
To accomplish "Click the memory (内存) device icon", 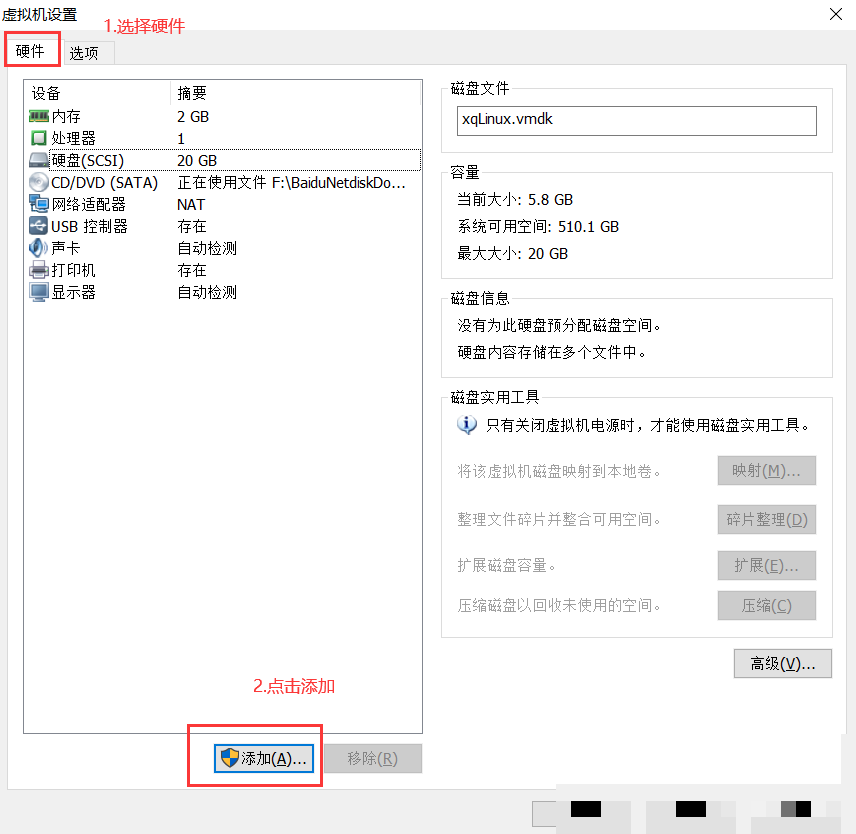I will click(x=38, y=116).
